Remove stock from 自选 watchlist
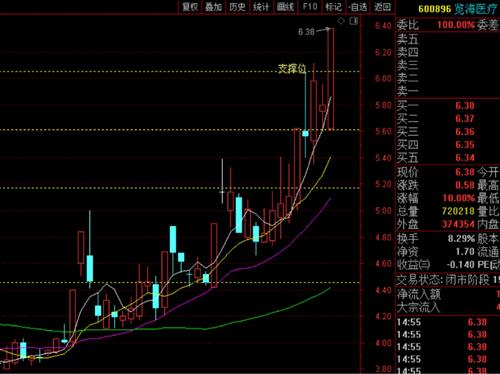The width and height of the screenshot is (500, 374). coord(358,7)
